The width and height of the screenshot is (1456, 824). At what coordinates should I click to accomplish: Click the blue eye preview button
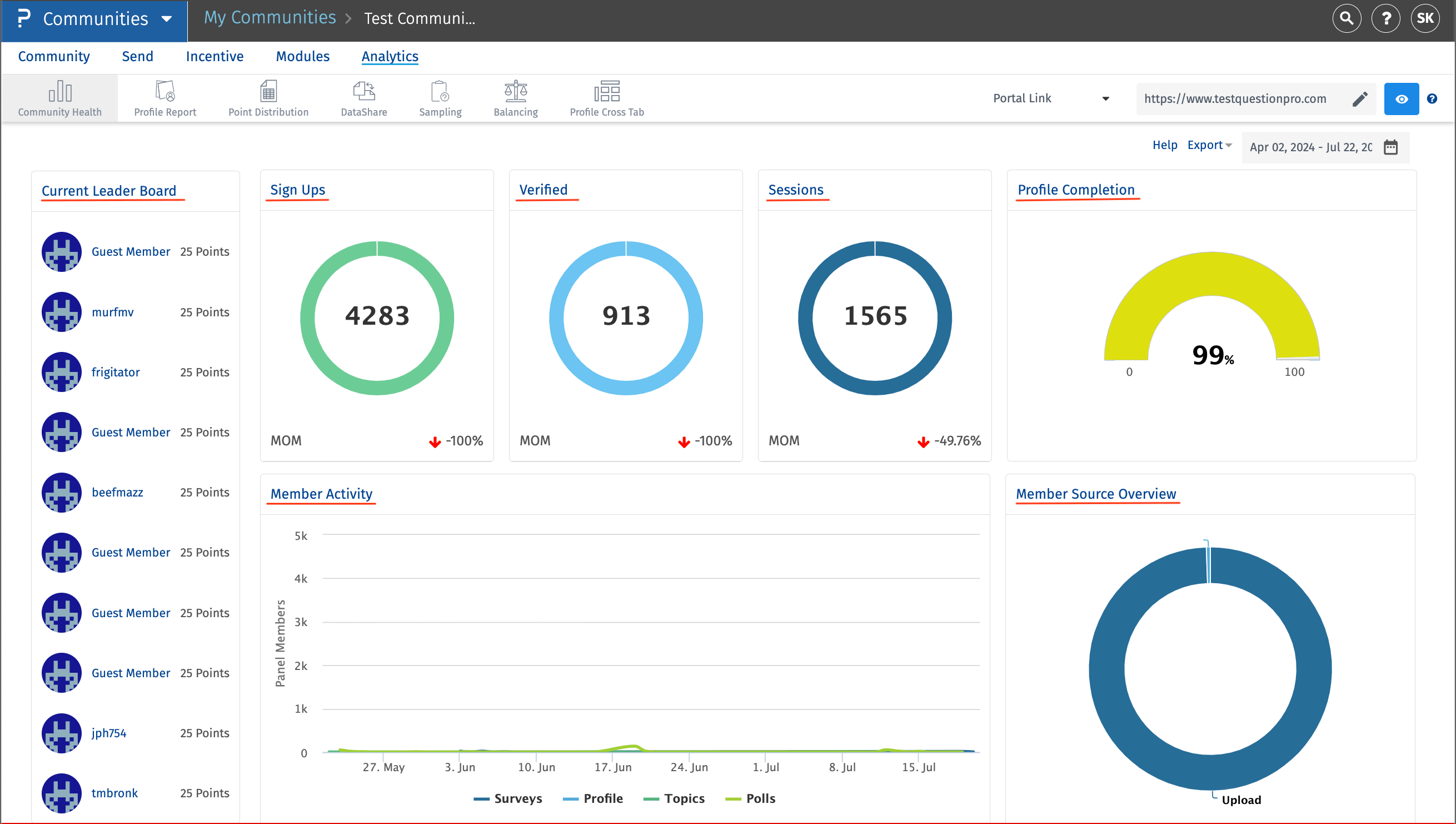click(x=1400, y=99)
